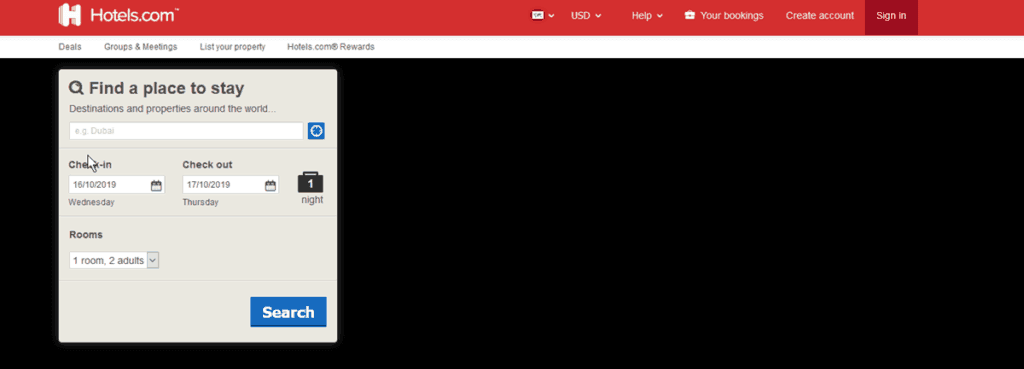
Task: Open the 1 room, 2 adults dropdown
Action: click(x=114, y=261)
